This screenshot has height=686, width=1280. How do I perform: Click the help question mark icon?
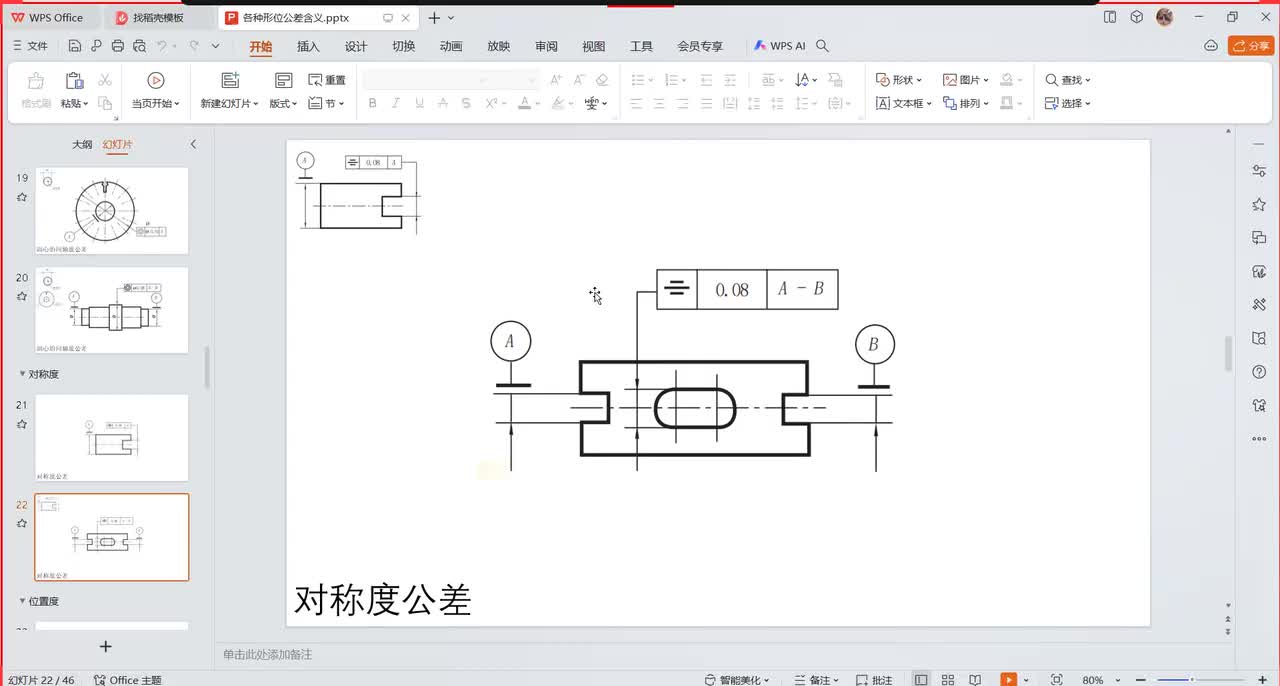(x=1259, y=372)
